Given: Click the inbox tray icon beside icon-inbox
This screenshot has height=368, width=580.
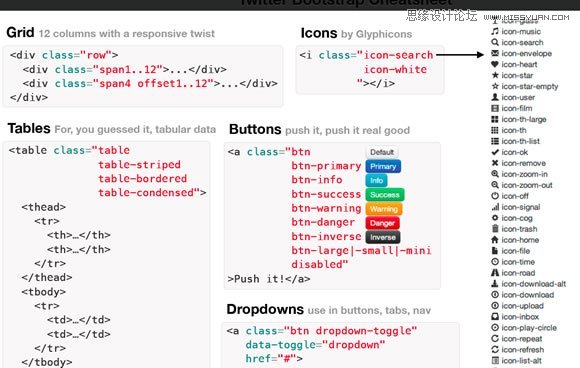Looking at the screenshot, I should 495,317.
